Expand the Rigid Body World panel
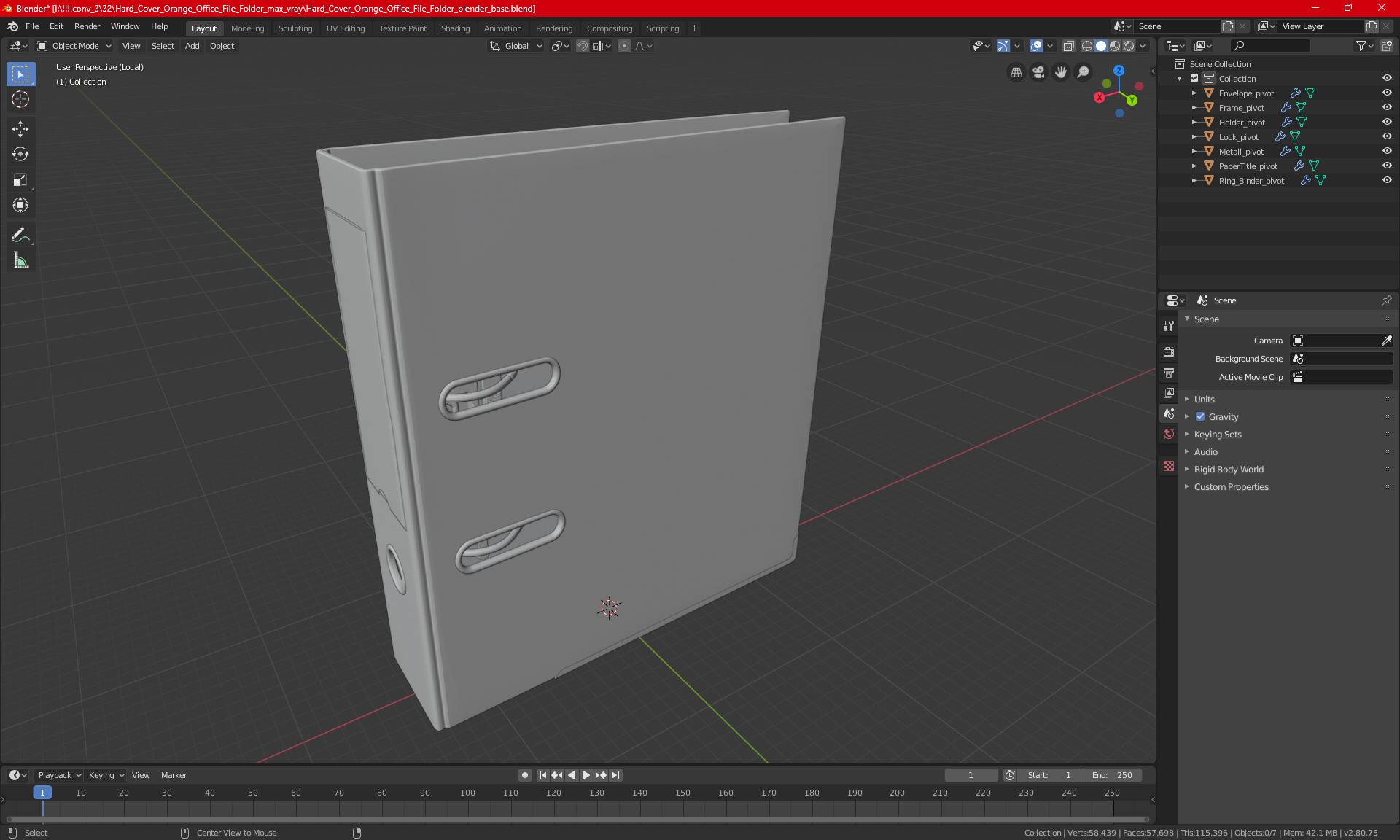 (x=1229, y=470)
